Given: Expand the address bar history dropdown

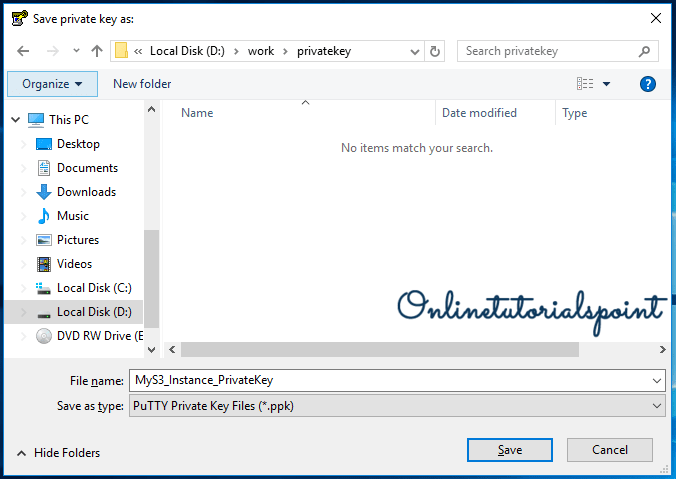Looking at the screenshot, I should (x=413, y=51).
